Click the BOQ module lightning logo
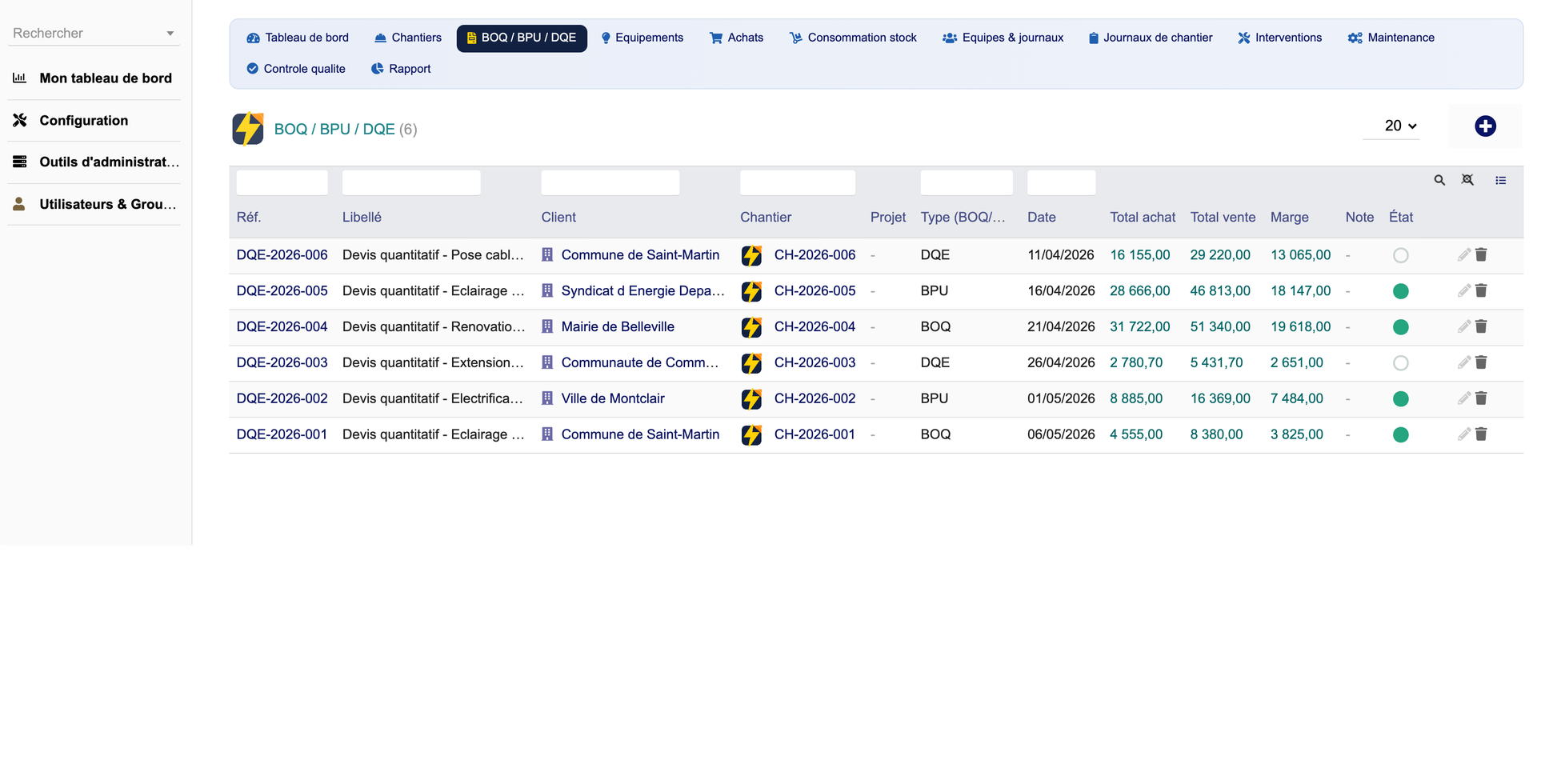Image resolution: width=1557 pixels, height=784 pixels. (x=248, y=129)
